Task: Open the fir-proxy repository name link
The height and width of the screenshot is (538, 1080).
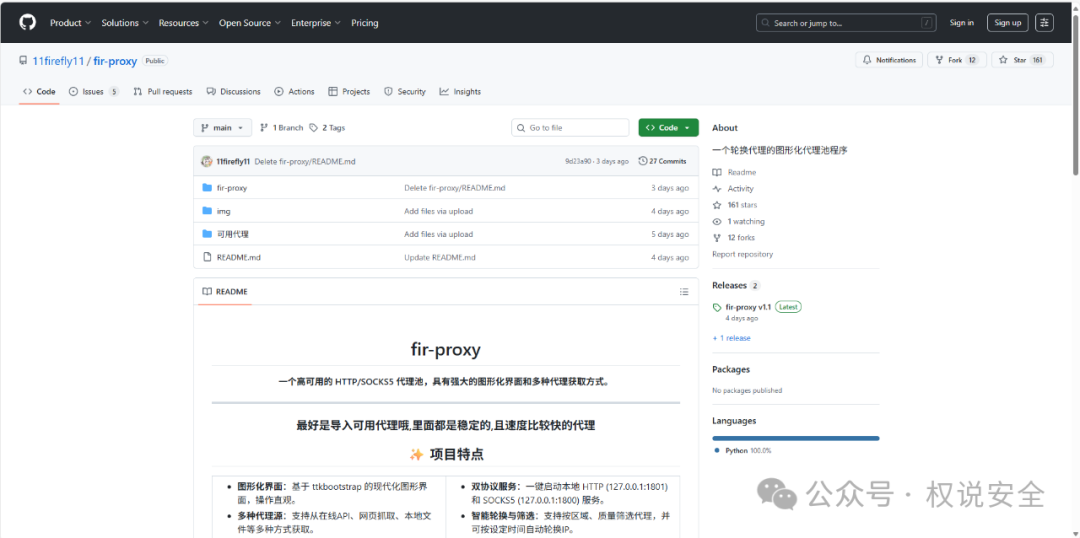Action: pos(115,61)
